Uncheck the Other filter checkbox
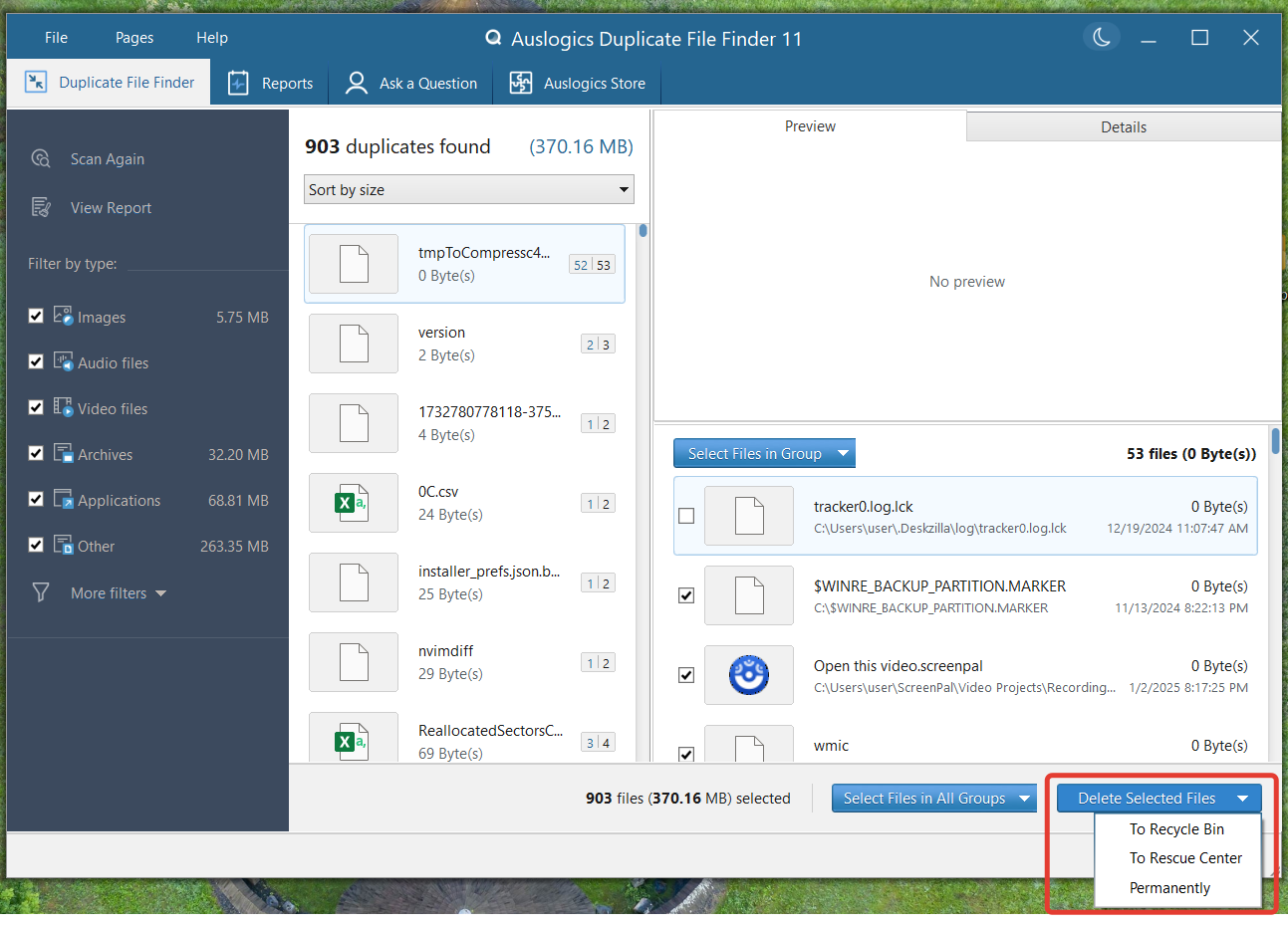The image size is (1288, 928). 36,545
